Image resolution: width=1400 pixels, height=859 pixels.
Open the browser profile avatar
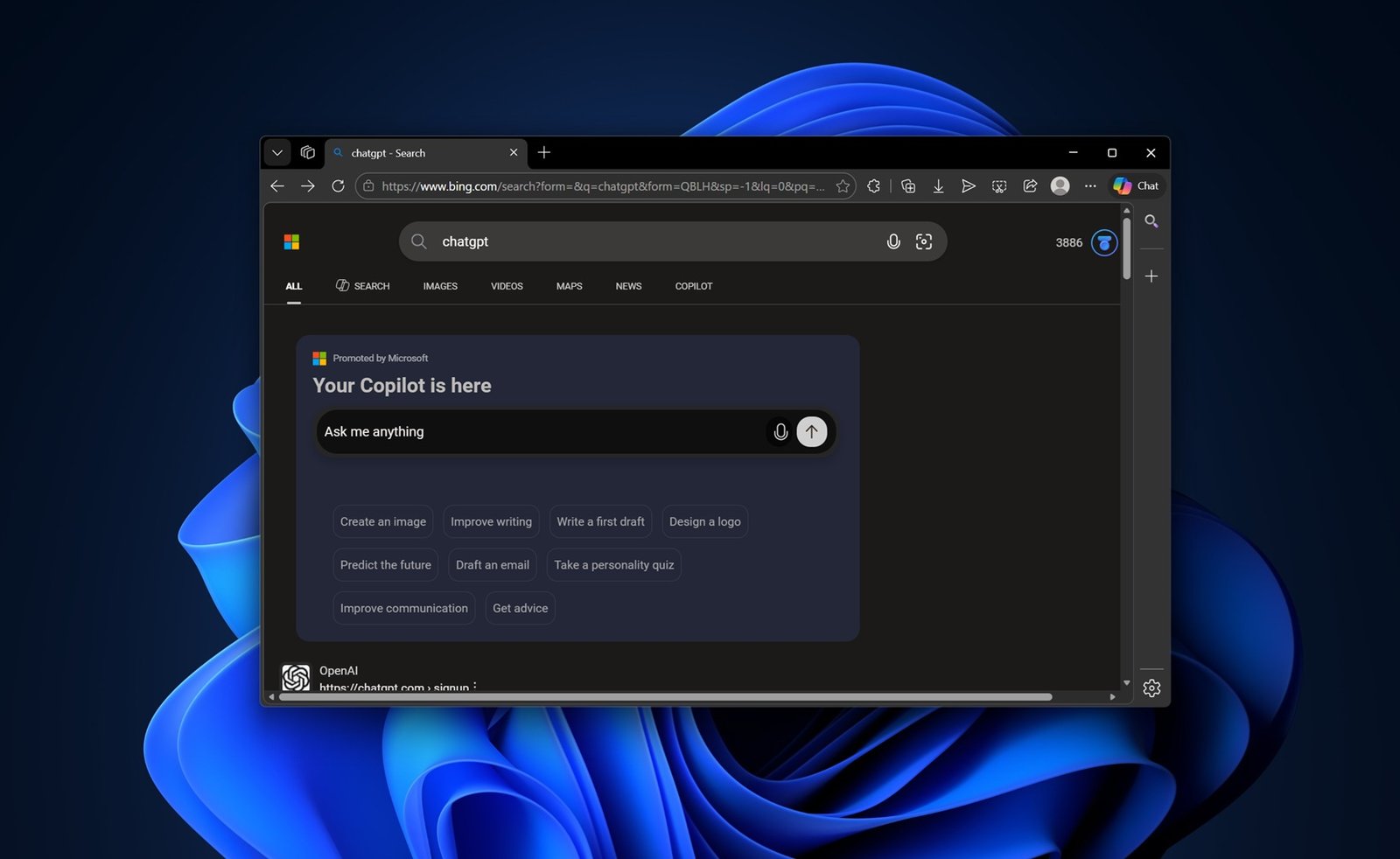pyautogui.click(x=1060, y=186)
